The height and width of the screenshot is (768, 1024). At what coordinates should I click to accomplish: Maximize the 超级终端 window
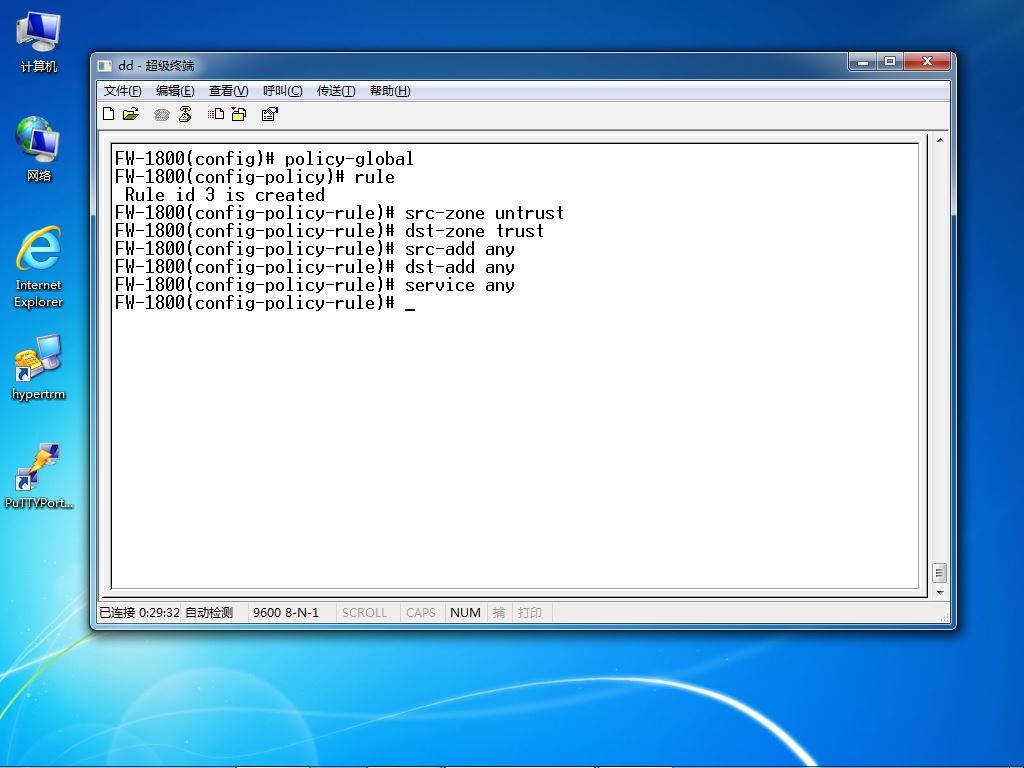point(889,61)
